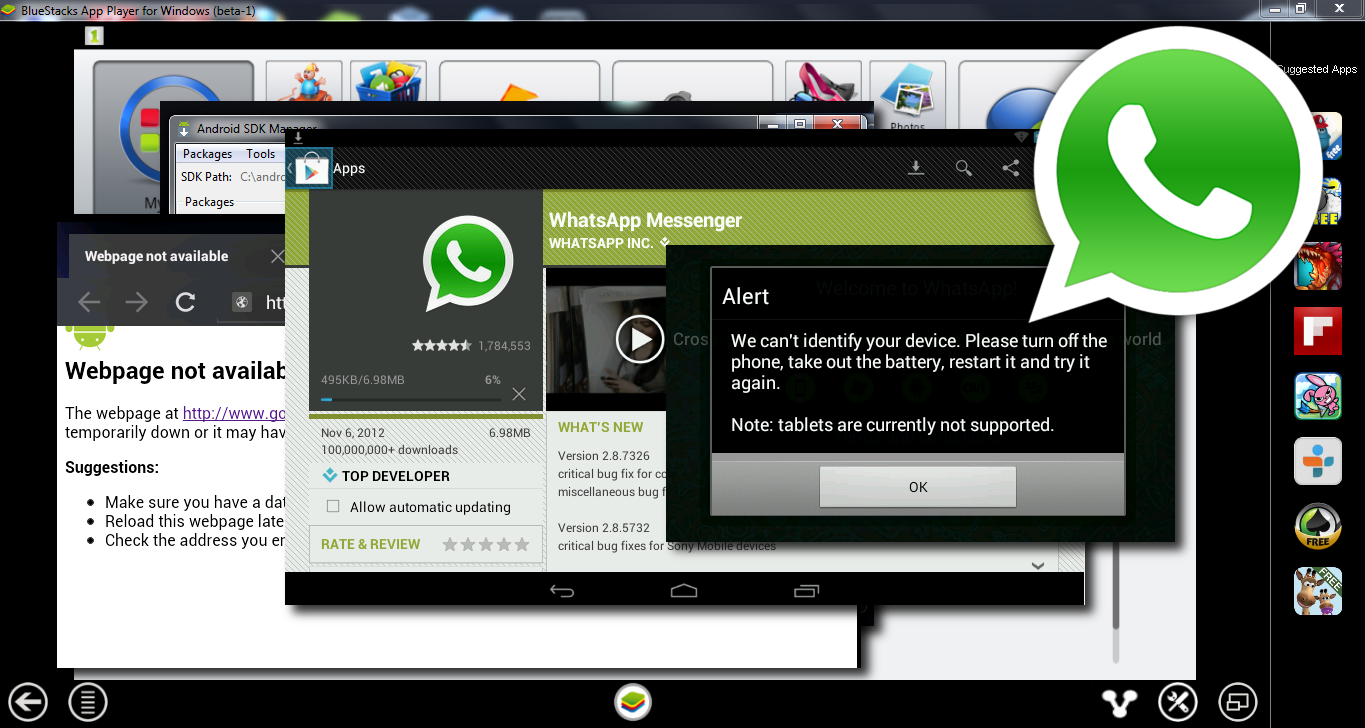The image size is (1365, 728).
Task: Click the Suggested Apps heading
Action: pyautogui.click(x=1317, y=69)
